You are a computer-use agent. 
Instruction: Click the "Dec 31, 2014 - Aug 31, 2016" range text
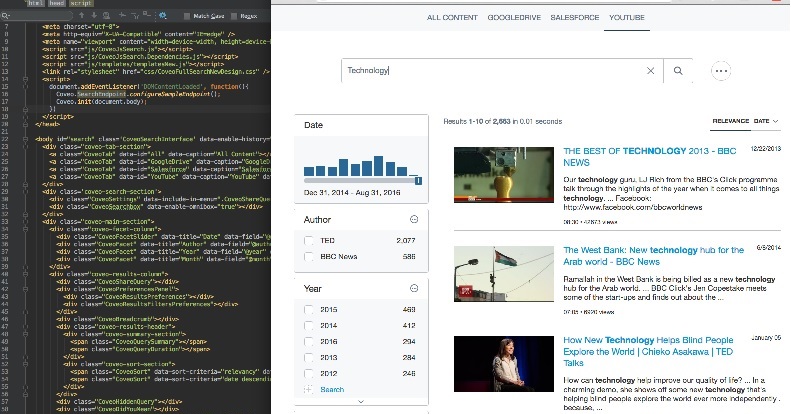pyautogui.click(x=352, y=193)
